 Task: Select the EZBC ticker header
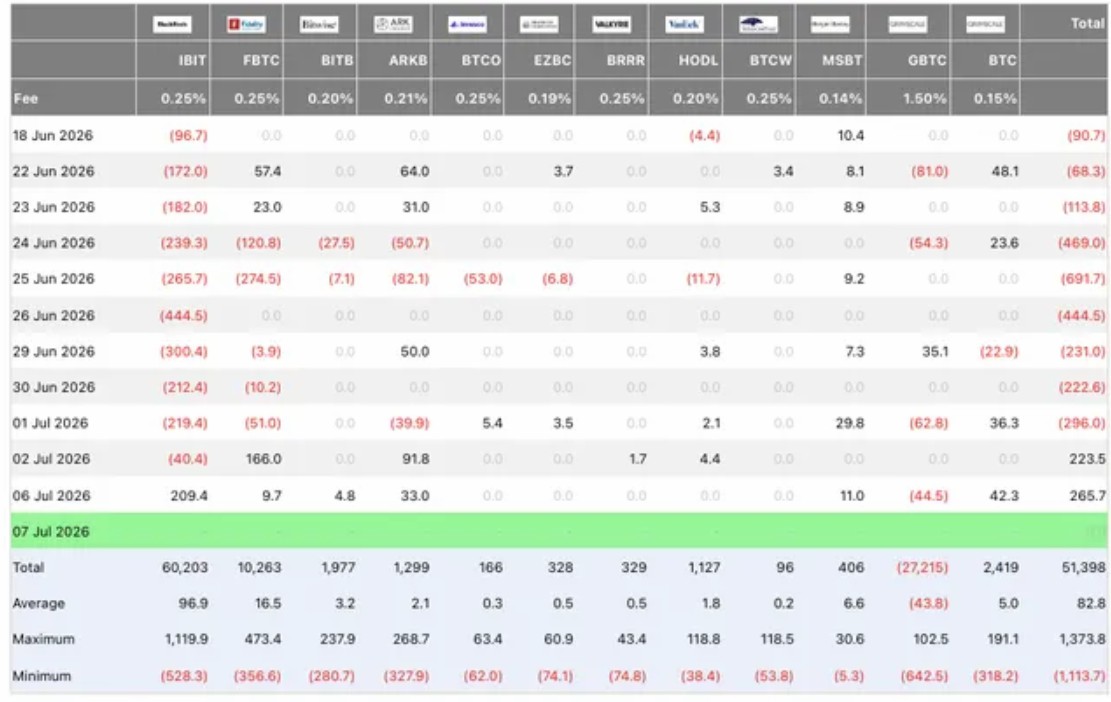click(x=553, y=61)
